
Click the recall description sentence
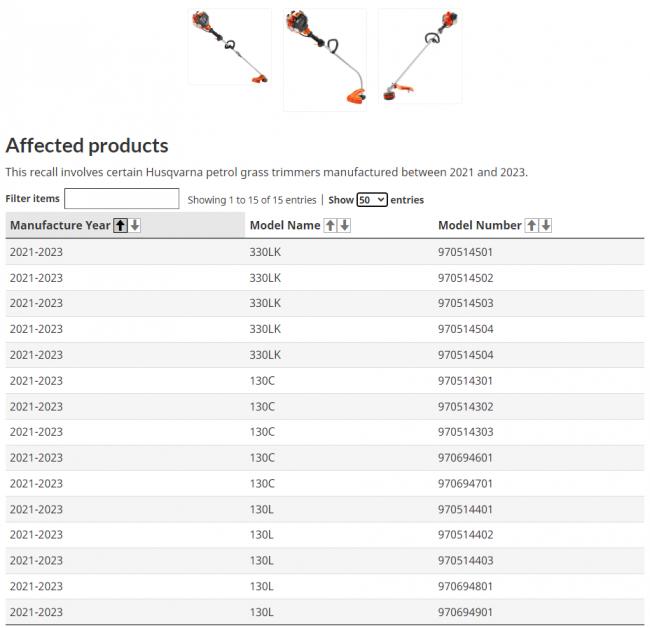(x=267, y=172)
